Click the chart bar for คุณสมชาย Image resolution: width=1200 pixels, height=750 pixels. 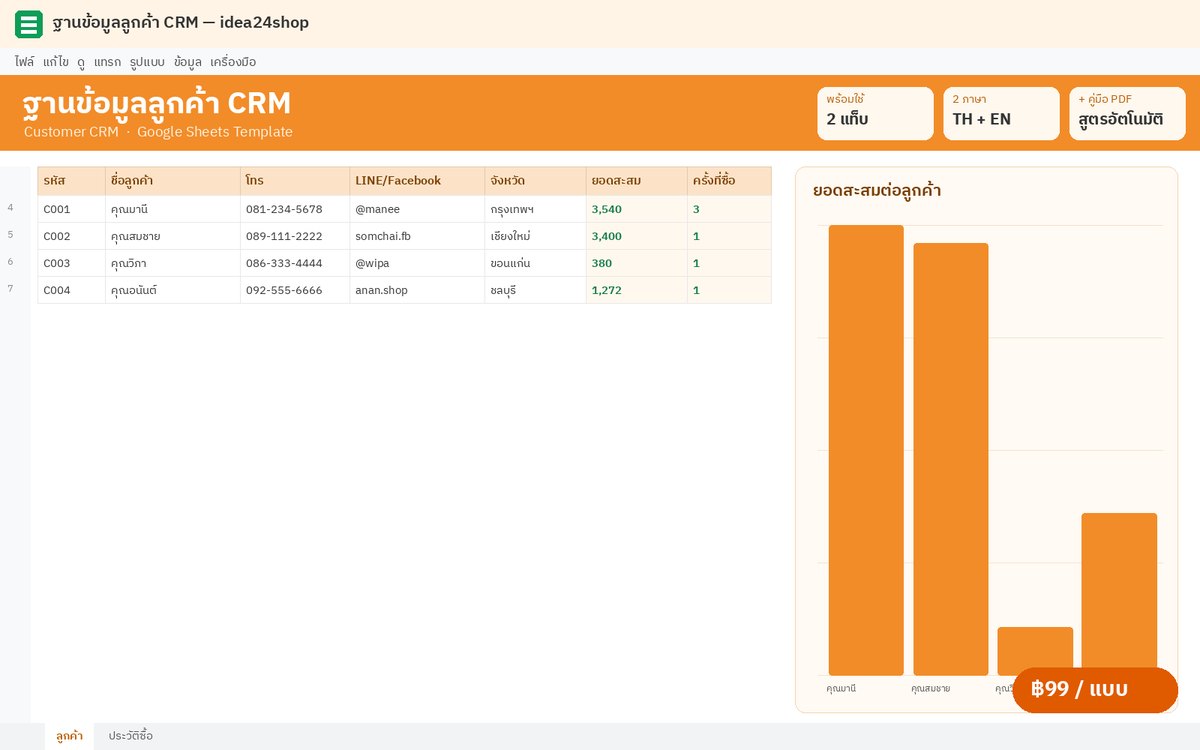pyautogui.click(x=951, y=459)
